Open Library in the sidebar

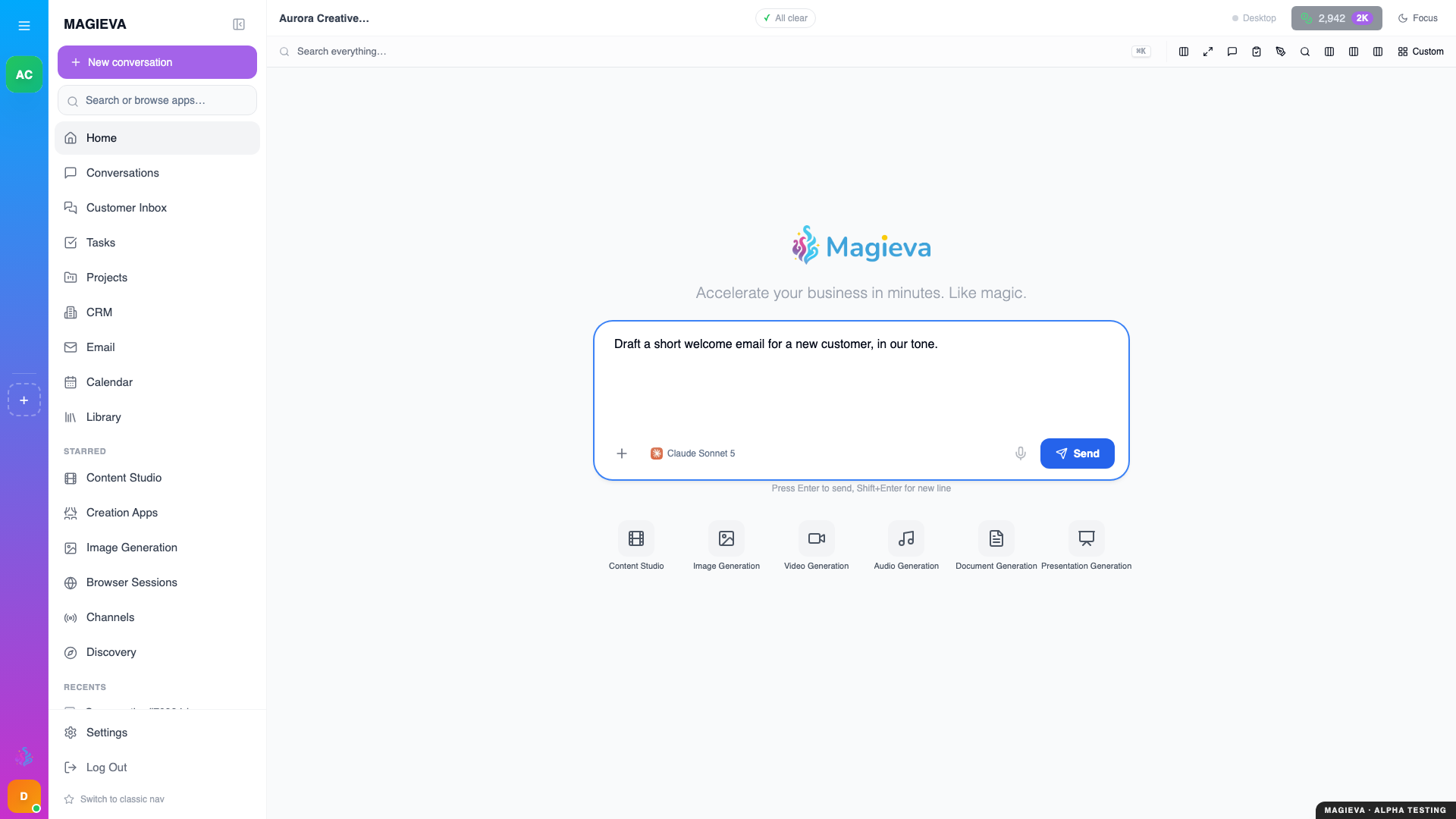coord(157,417)
